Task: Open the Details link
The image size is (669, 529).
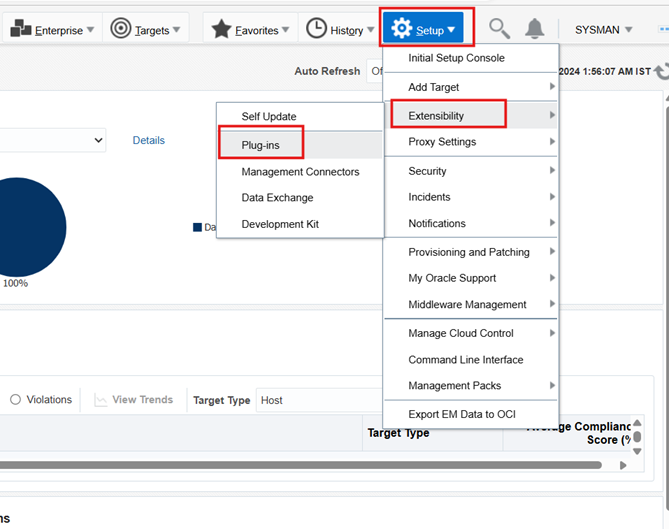Action: [148, 141]
